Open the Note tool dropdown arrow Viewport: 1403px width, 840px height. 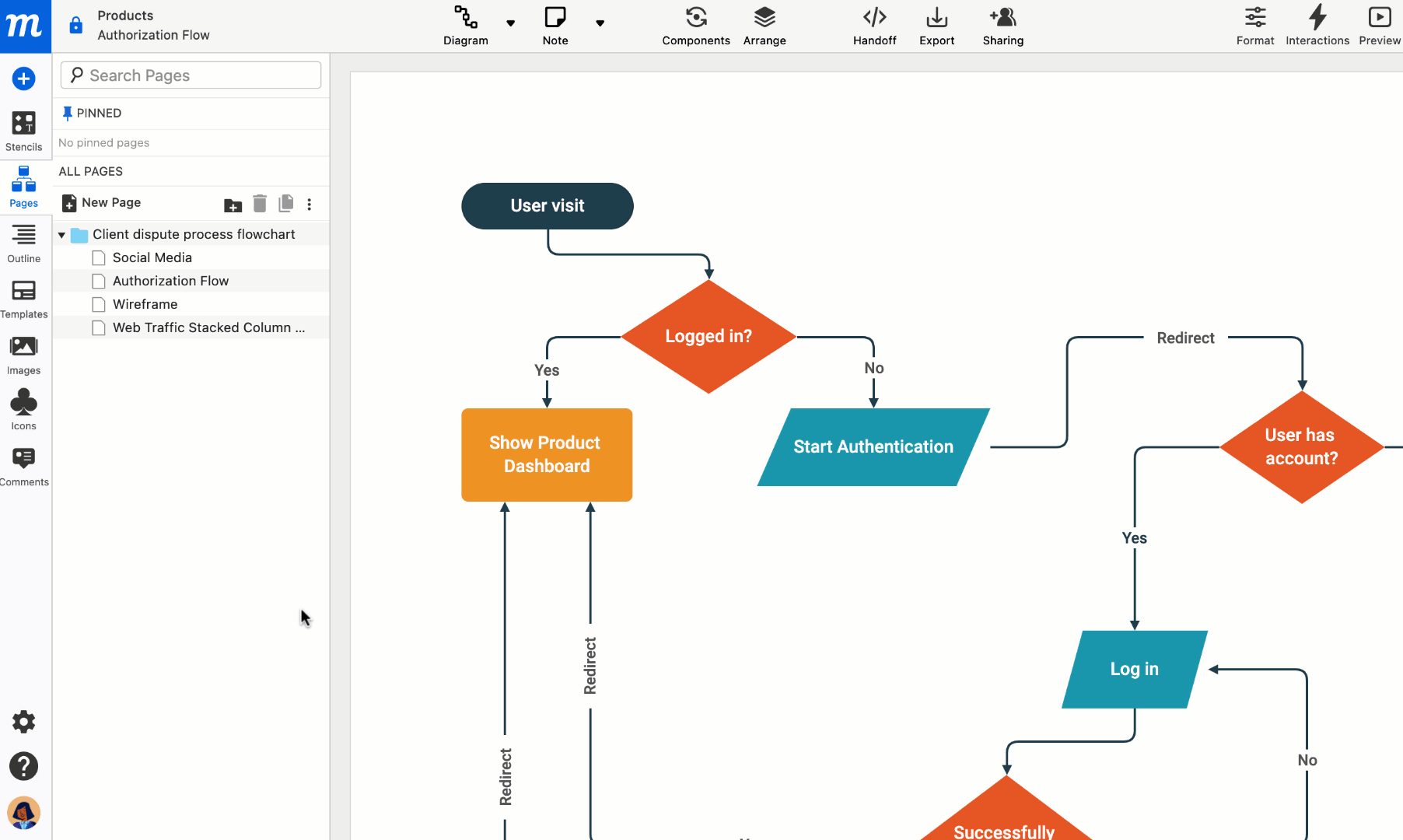point(600,23)
